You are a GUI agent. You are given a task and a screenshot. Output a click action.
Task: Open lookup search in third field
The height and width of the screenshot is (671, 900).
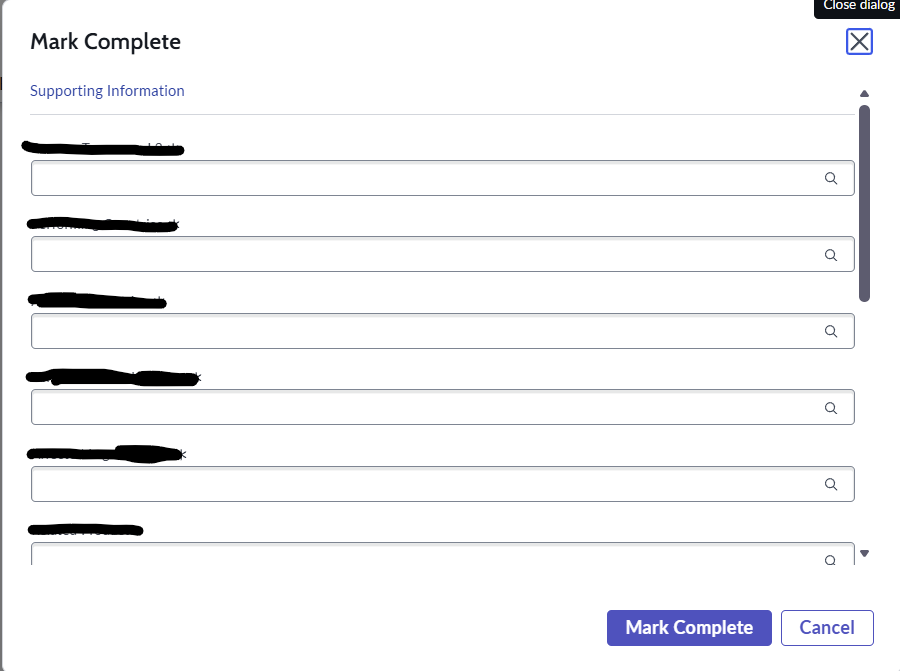(831, 331)
